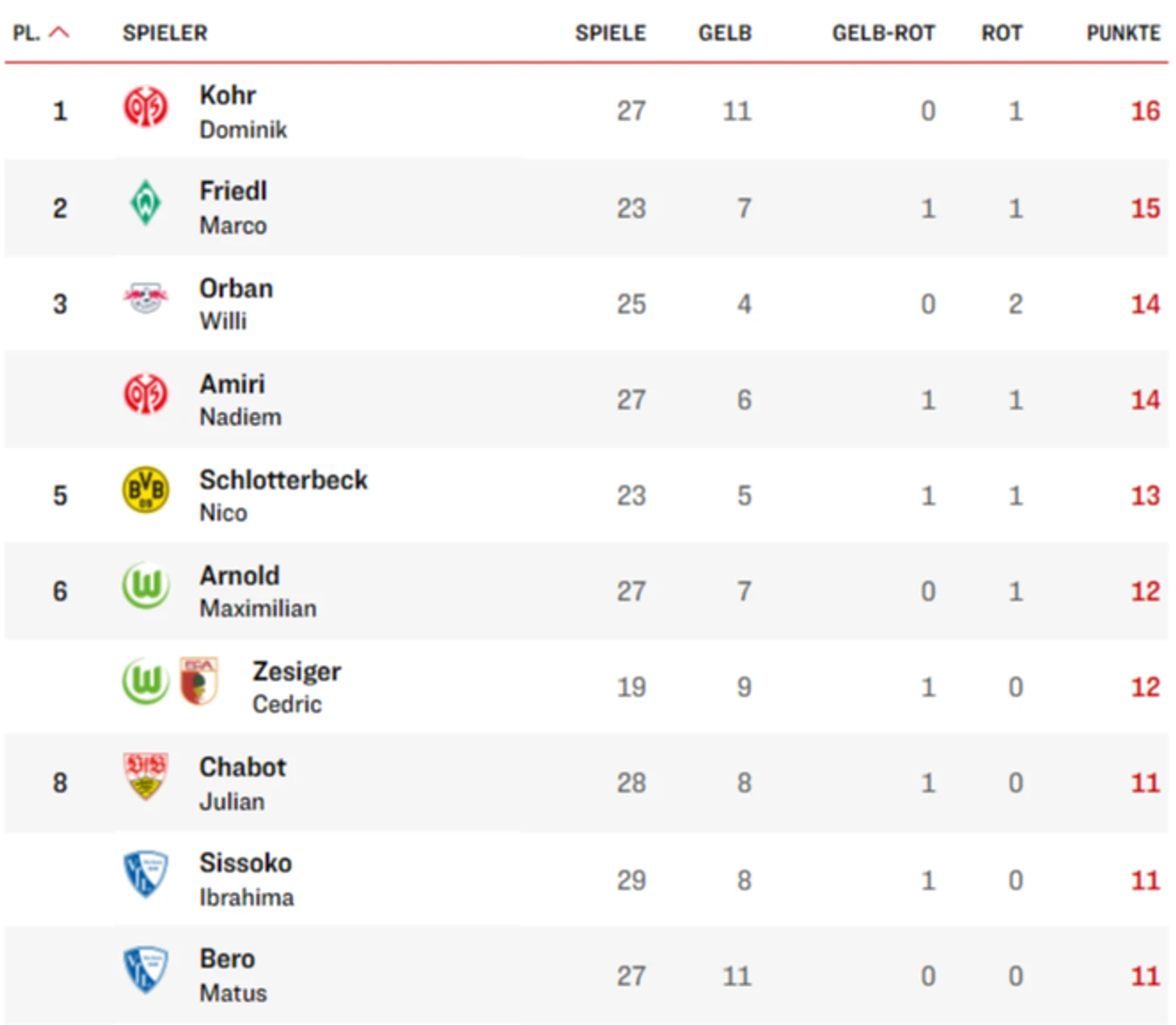The width and height of the screenshot is (1176, 1025).
Task: Sort table by PUNKTE column header
Action: (1123, 33)
